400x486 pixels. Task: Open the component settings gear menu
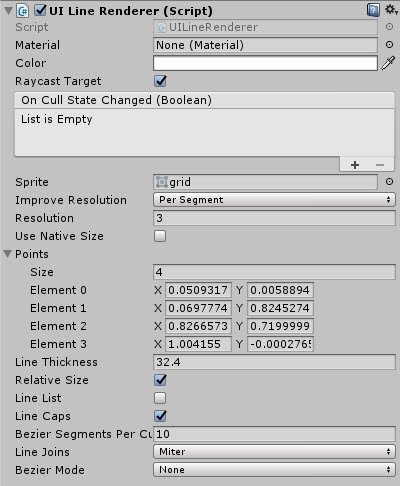pos(391,10)
